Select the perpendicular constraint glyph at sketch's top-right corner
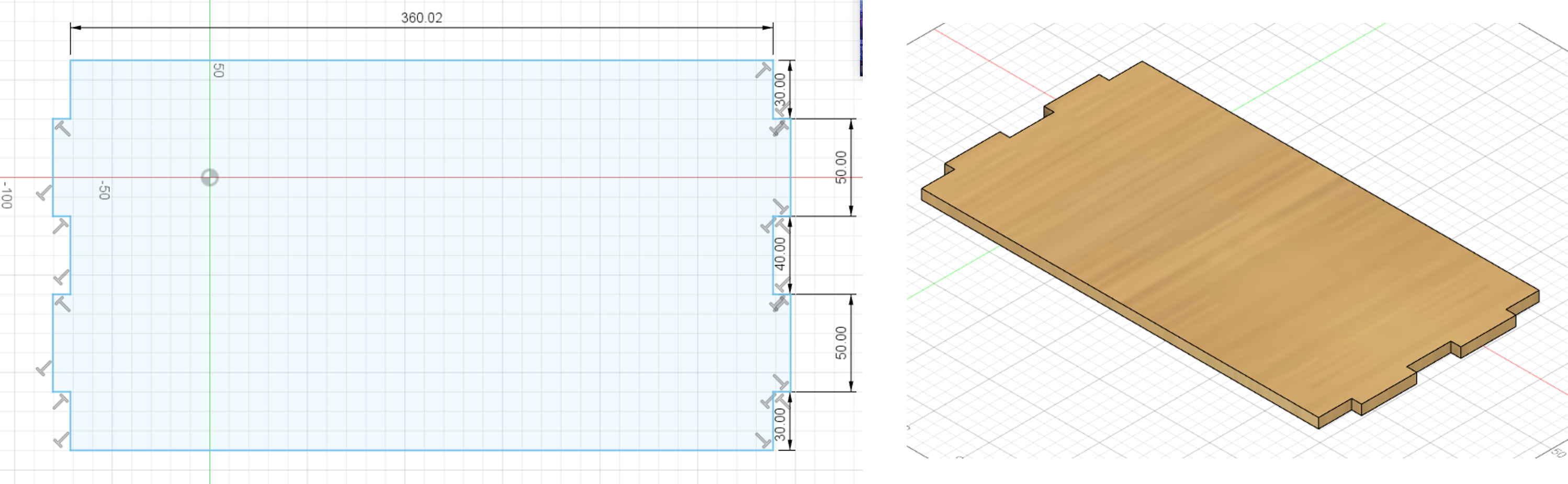This screenshot has height=484, width=1568. (x=763, y=71)
